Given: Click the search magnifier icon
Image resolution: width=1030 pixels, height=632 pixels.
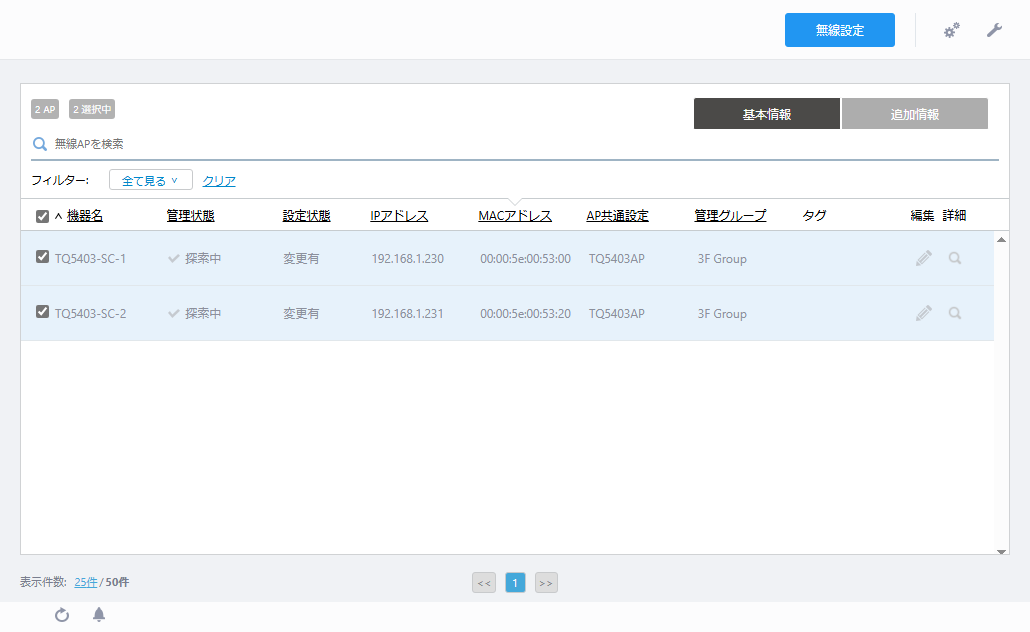Looking at the screenshot, I should pyautogui.click(x=40, y=144).
